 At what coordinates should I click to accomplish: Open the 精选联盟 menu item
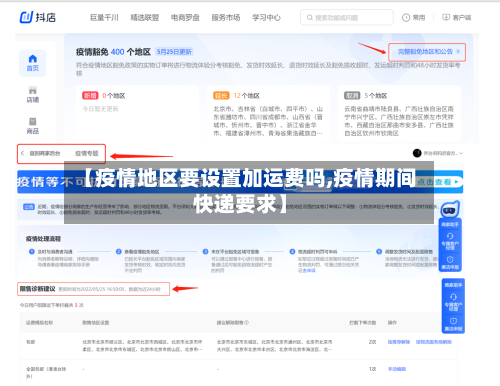(x=145, y=18)
